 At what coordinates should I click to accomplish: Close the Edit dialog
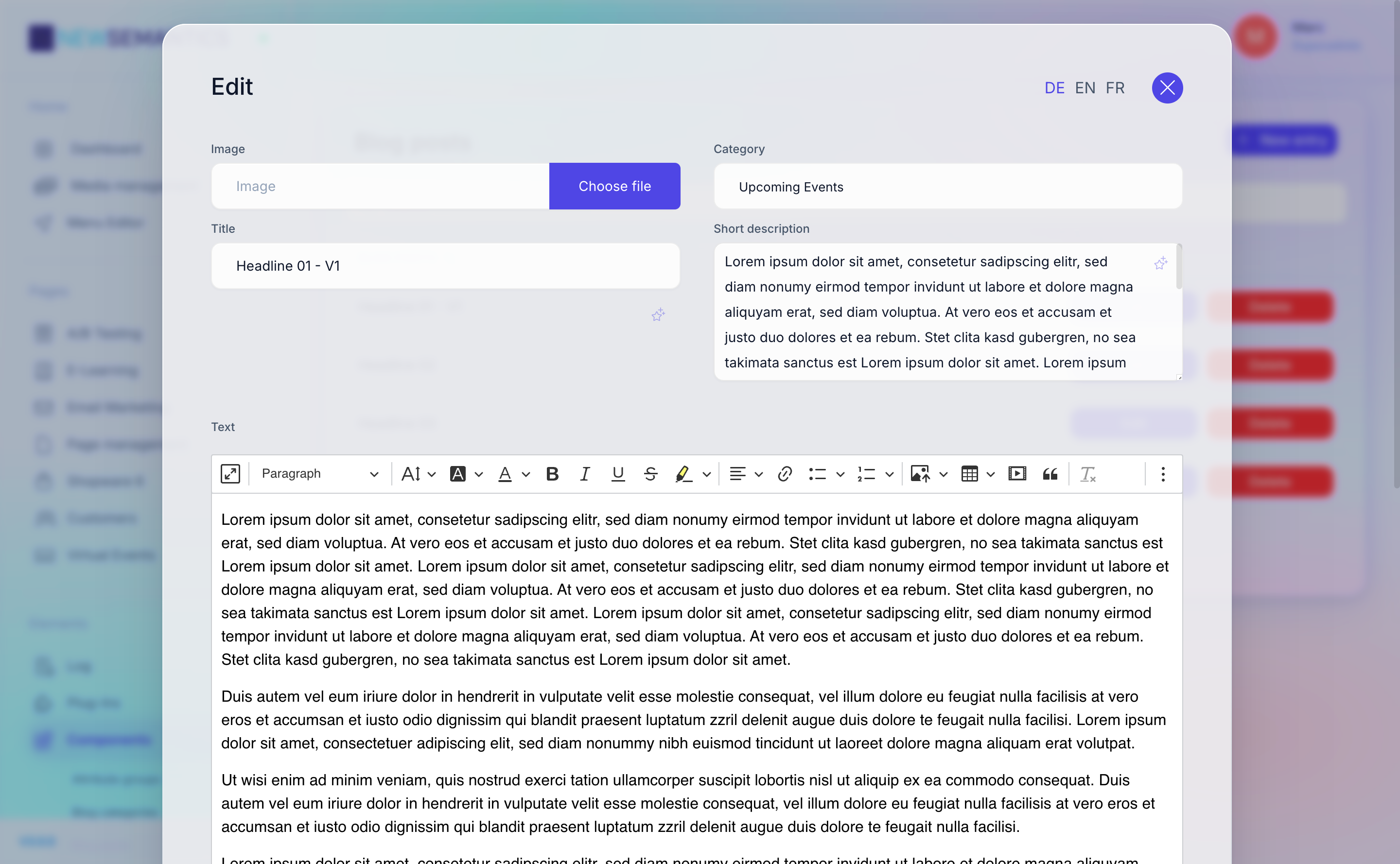coord(1167,88)
